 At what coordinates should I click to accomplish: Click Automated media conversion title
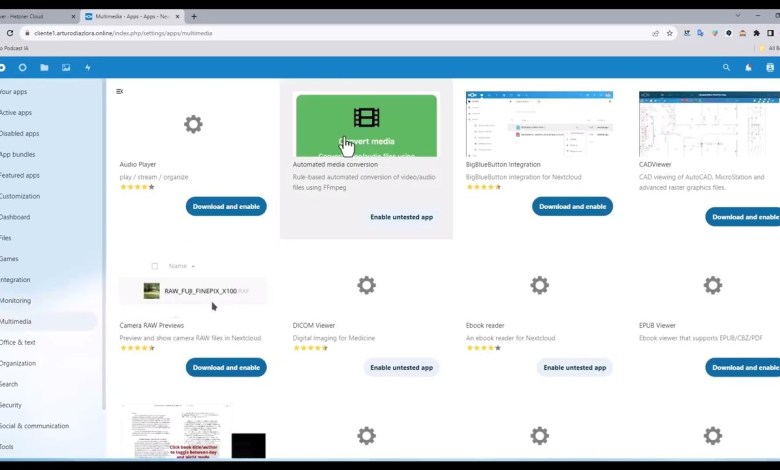(x=335, y=164)
